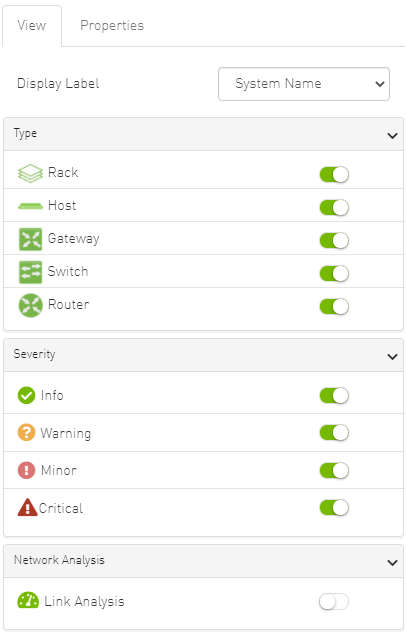Disable the Rack type toggle
406x634 pixels.
334,174
